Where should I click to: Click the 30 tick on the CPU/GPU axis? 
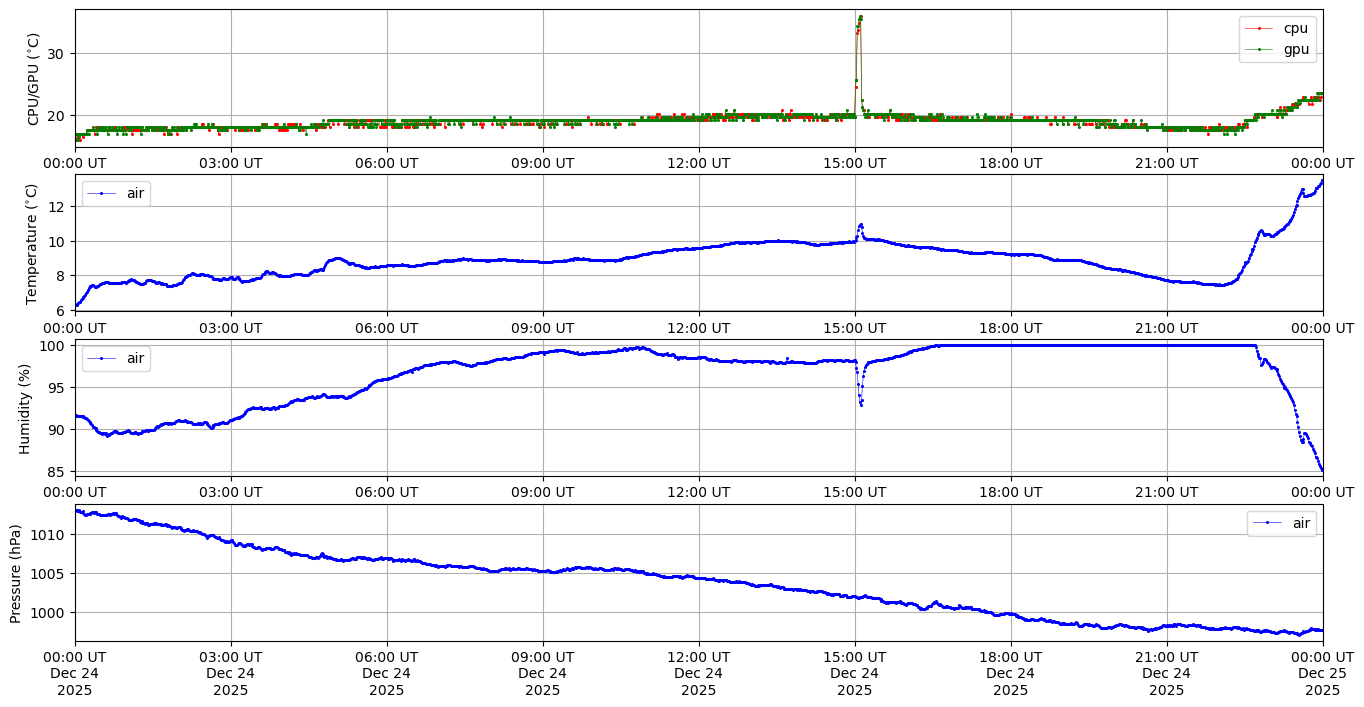tap(57, 54)
